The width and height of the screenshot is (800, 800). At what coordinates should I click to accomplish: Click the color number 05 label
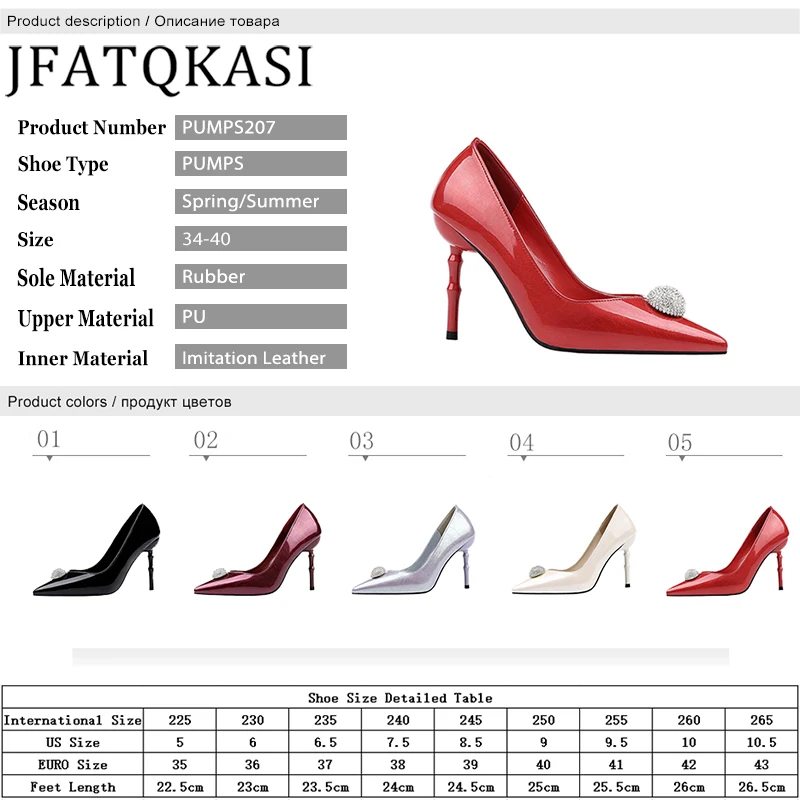tap(680, 442)
